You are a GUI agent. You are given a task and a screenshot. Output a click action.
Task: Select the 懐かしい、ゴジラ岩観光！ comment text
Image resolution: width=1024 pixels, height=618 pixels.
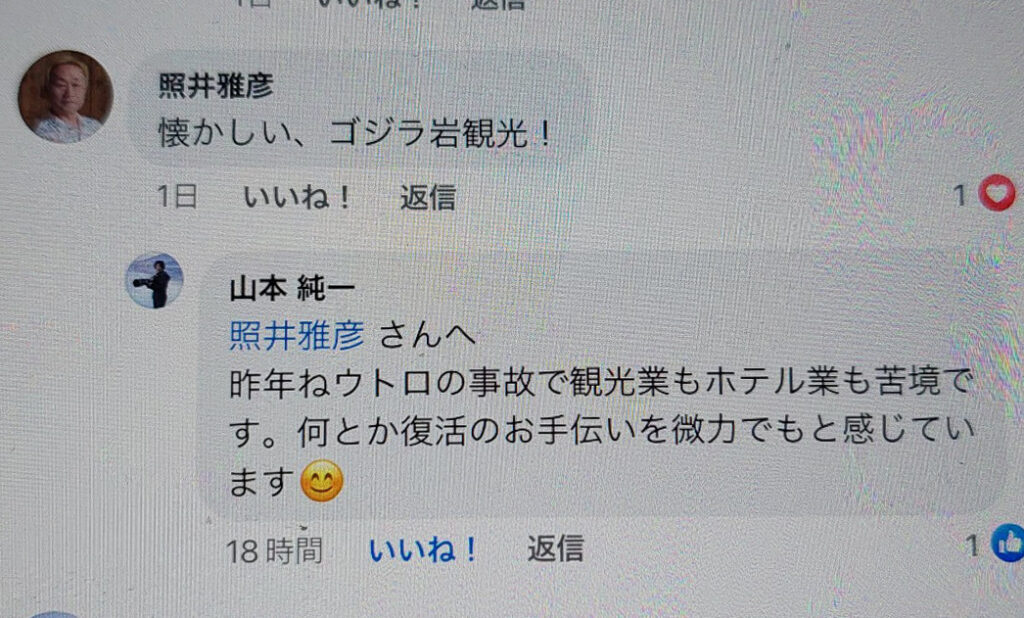(356, 133)
